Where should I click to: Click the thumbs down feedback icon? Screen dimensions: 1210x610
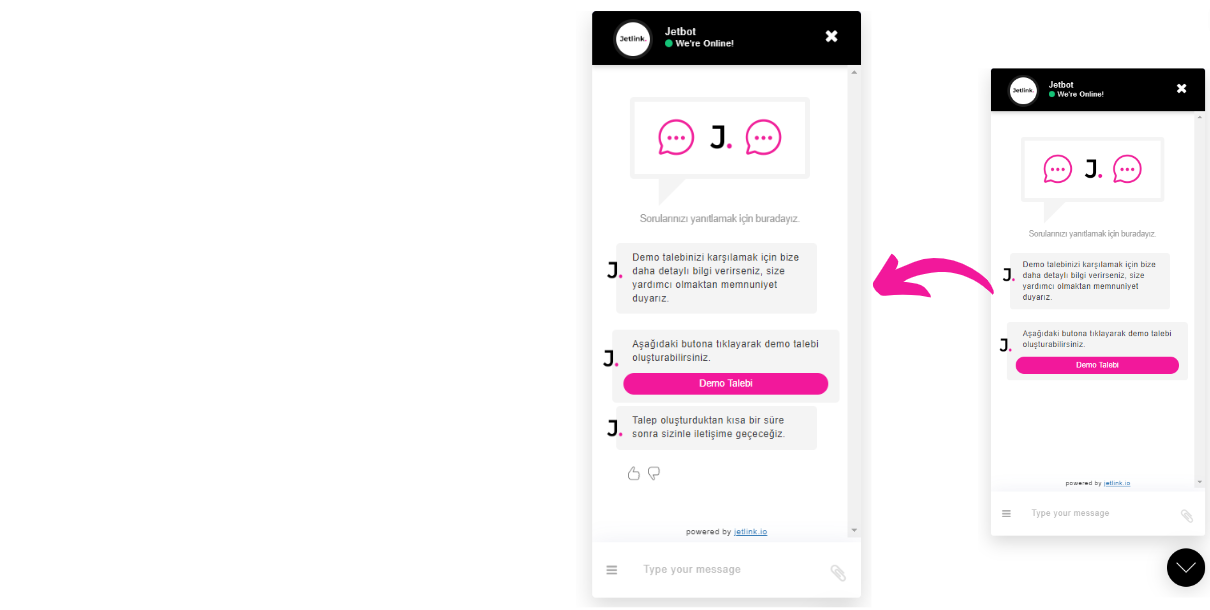tap(654, 473)
